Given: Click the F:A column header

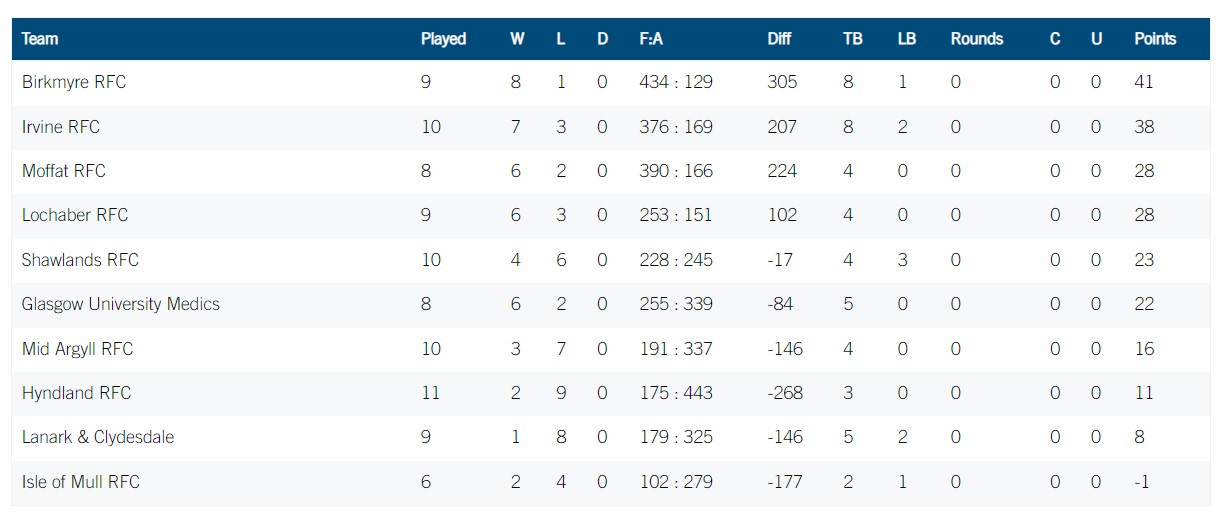Looking at the screenshot, I should click(x=651, y=39).
